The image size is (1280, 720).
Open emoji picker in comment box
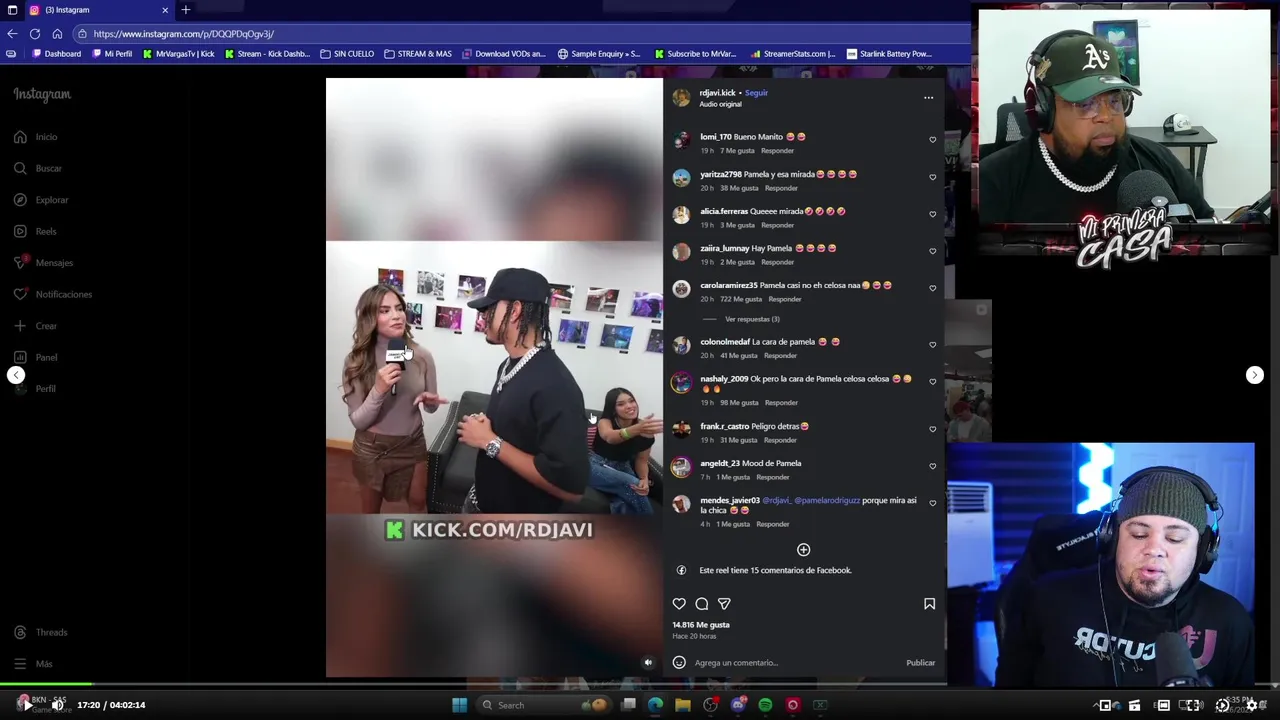[679, 662]
